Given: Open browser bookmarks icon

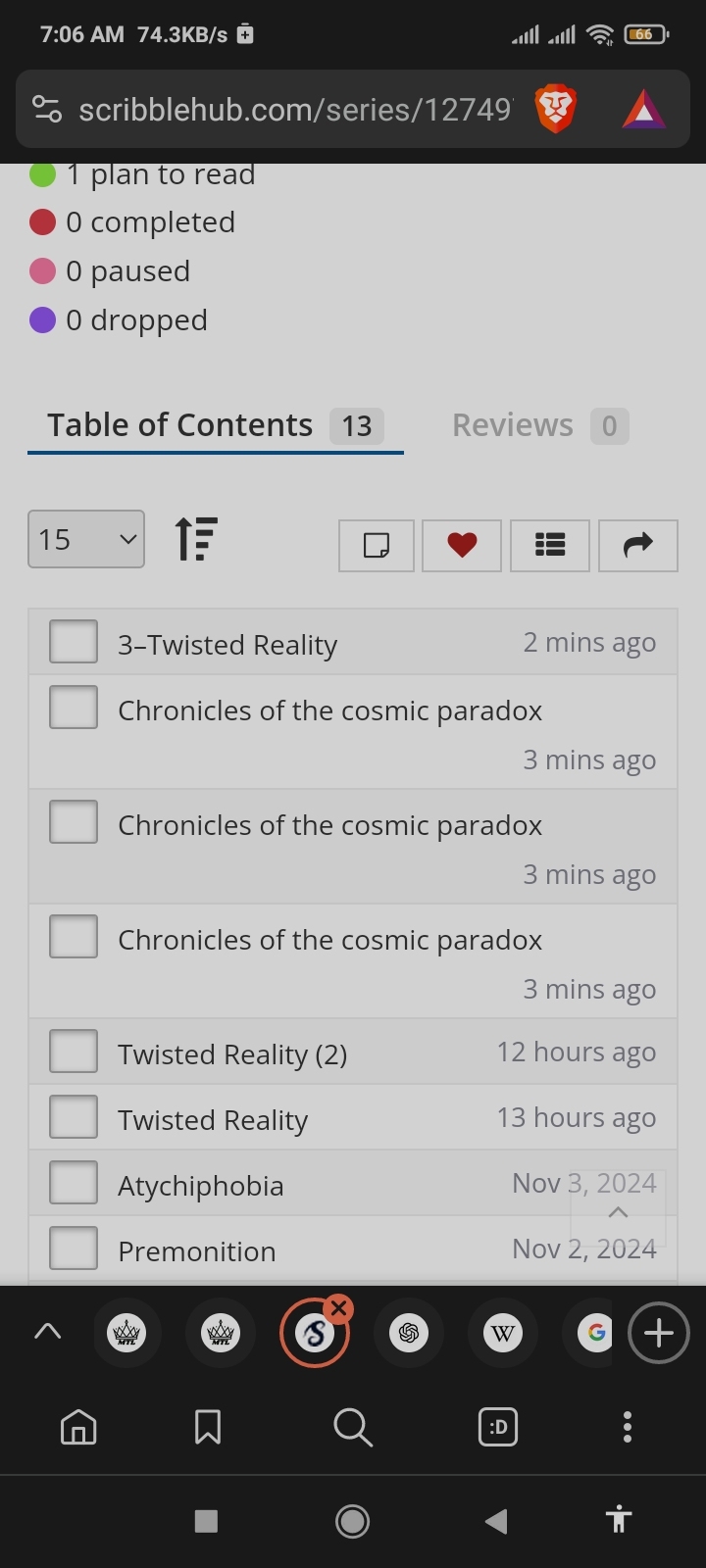Looking at the screenshot, I should click(x=208, y=1427).
